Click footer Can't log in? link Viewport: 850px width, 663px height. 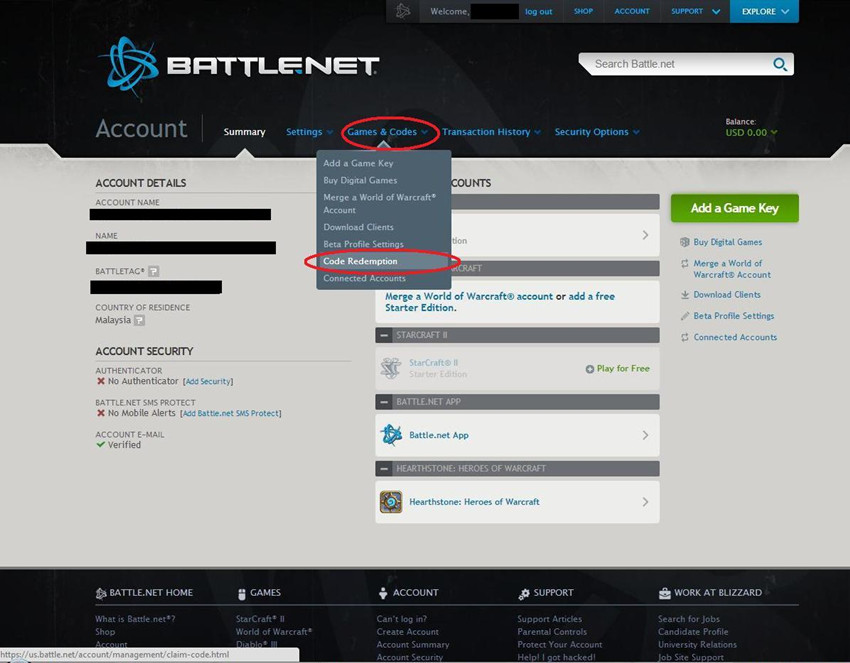(x=402, y=619)
